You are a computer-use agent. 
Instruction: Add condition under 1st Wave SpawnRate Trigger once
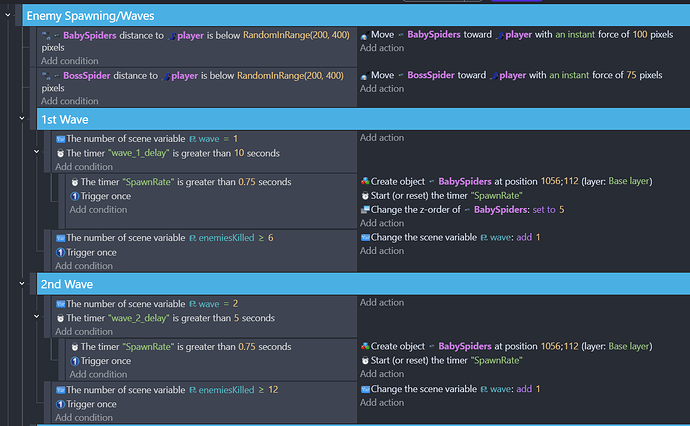click(x=98, y=209)
